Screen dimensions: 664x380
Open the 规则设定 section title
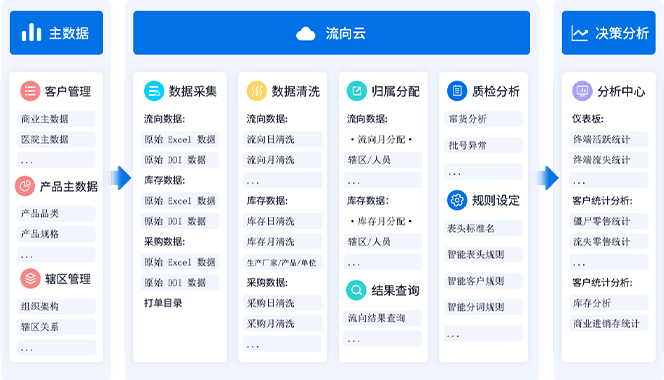(496, 200)
